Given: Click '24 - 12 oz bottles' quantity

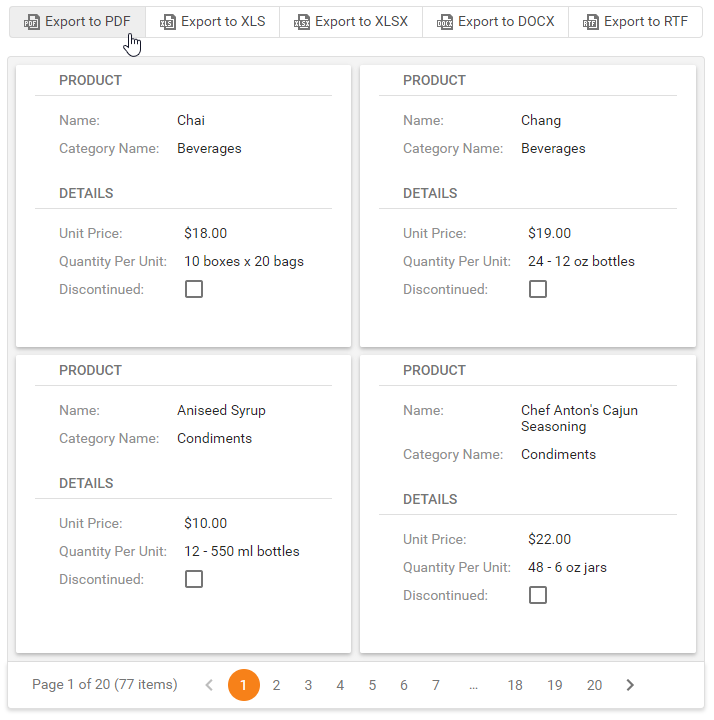Looking at the screenshot, I should tap(581, 261).
